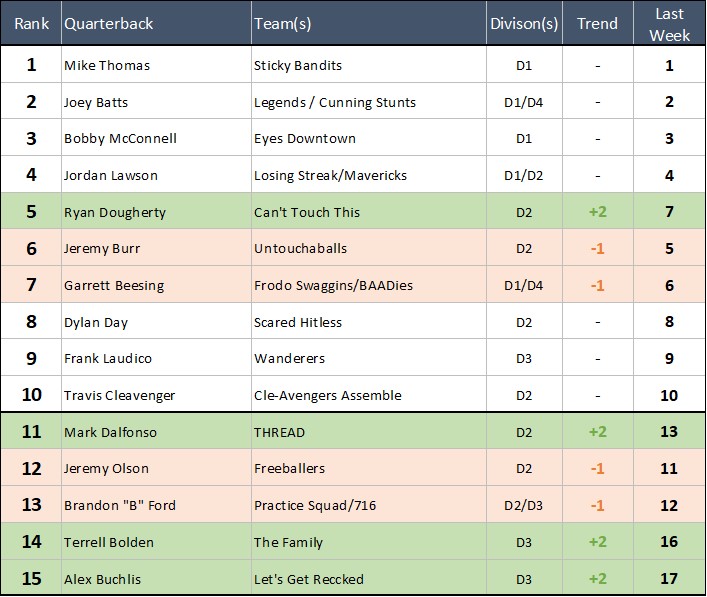The width and height of the screenshot is (707, 597).
Task: Click Ryan Dougherty's +2 trend value
Action: point(597,212)
